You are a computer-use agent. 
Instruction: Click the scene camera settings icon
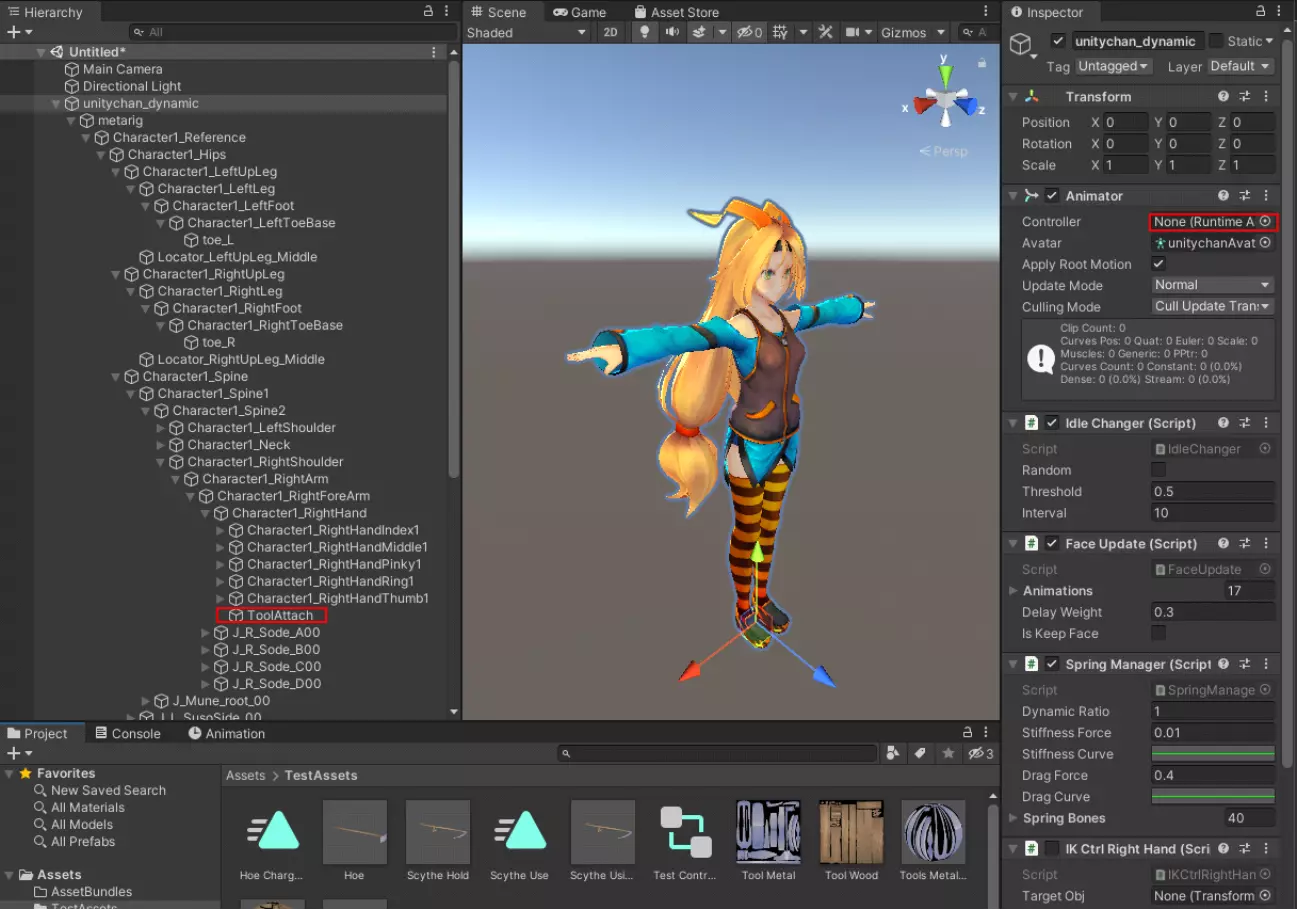click(x=852, y=33)
